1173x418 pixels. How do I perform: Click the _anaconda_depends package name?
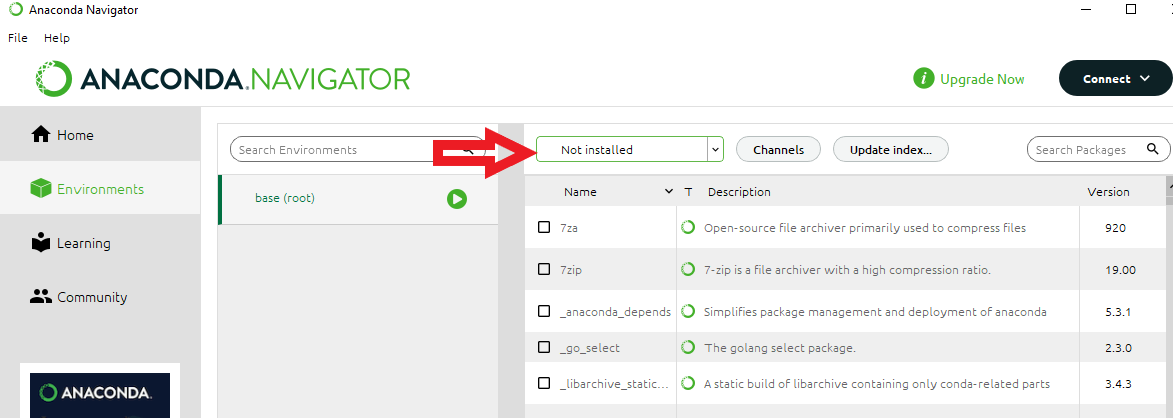coord(615,312)
